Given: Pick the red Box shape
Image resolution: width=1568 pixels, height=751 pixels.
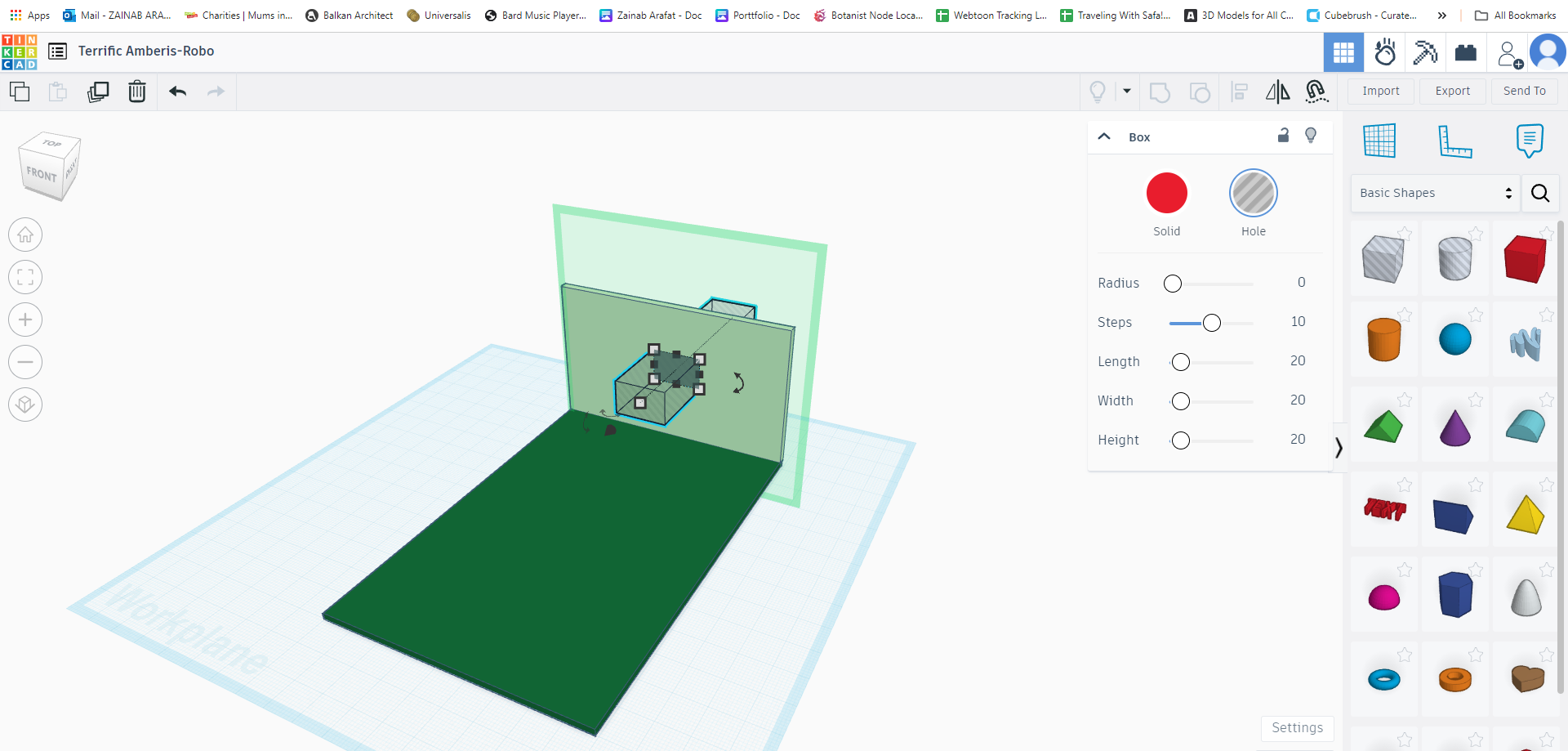Looking at the screenshot, I should pos(1526,260).
